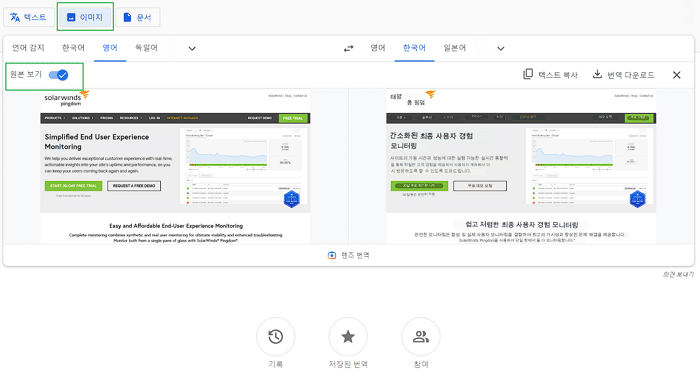Close the image translation with X

pyautogui.click(x=677, y=75)
